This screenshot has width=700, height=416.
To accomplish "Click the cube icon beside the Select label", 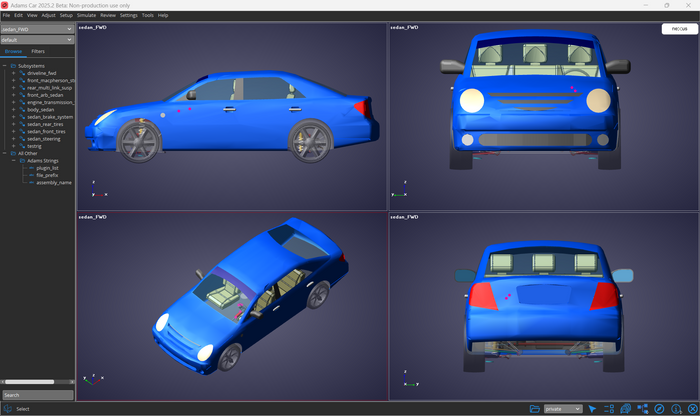I will pyautogui.click(x=7, y=409).
